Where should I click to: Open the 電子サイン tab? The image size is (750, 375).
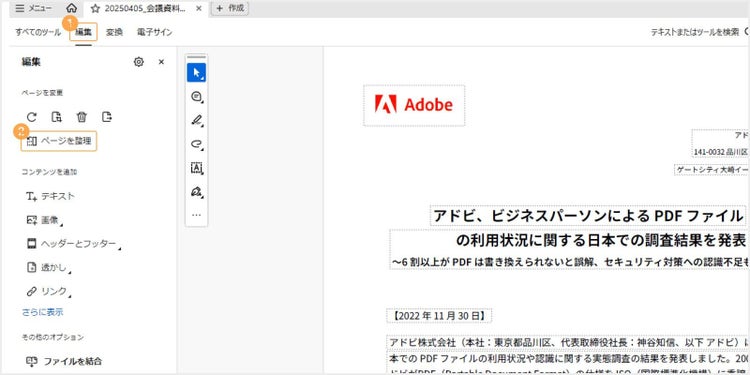click(154, 33)
